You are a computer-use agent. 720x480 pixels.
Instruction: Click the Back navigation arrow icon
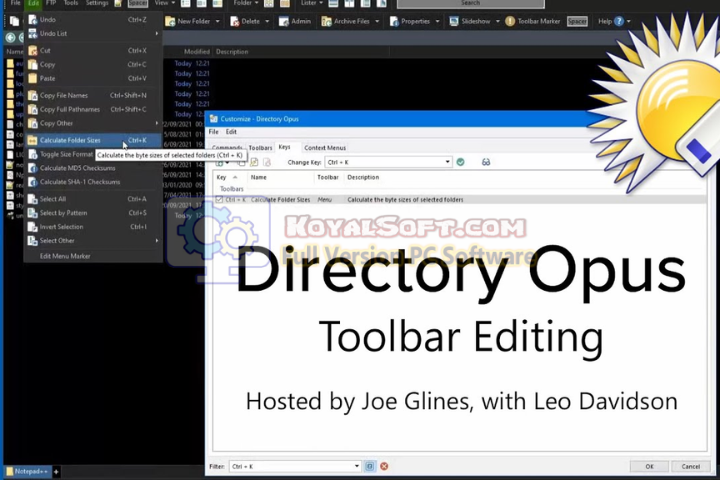pyautogui.click(x=10, y=38)
